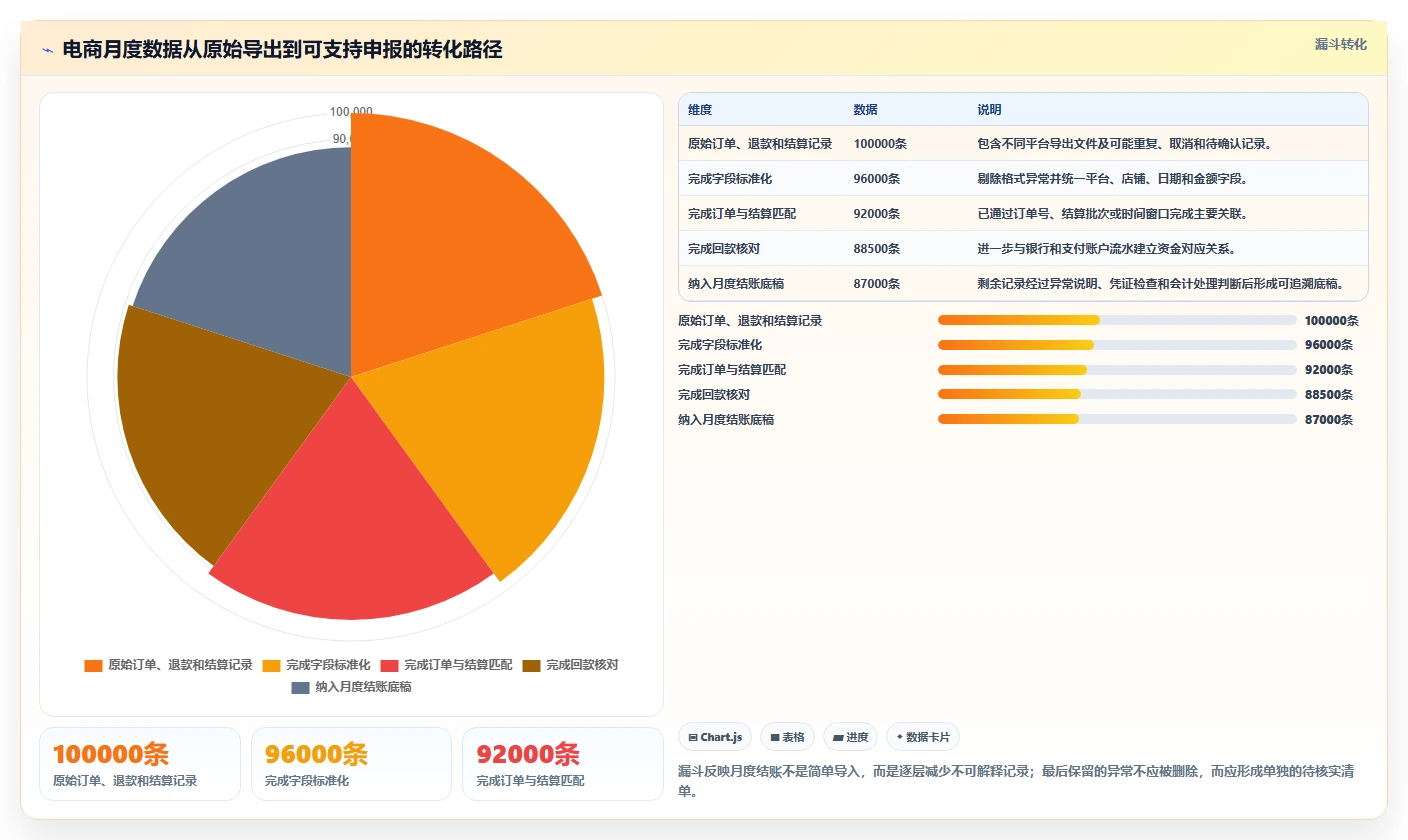This screenshot has width=1408, height=840.
Task: Click the page title 电商月度数据 heading
Action: point(282,50)
